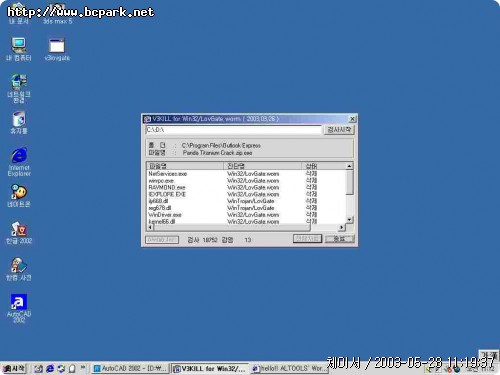Select the 휴지통 recycle bin icon

click(19, 123)
